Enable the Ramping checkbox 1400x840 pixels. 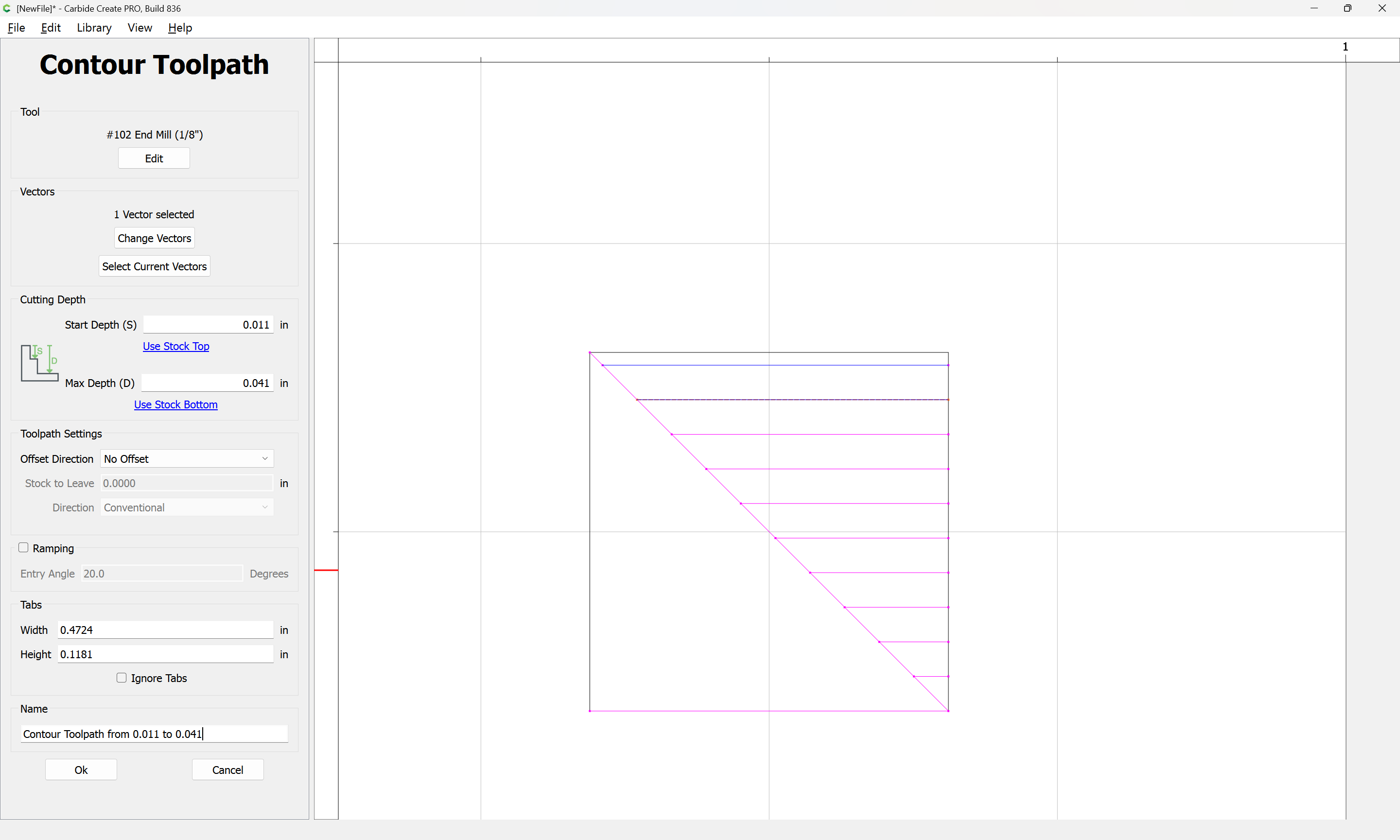(x=24, y=548)
